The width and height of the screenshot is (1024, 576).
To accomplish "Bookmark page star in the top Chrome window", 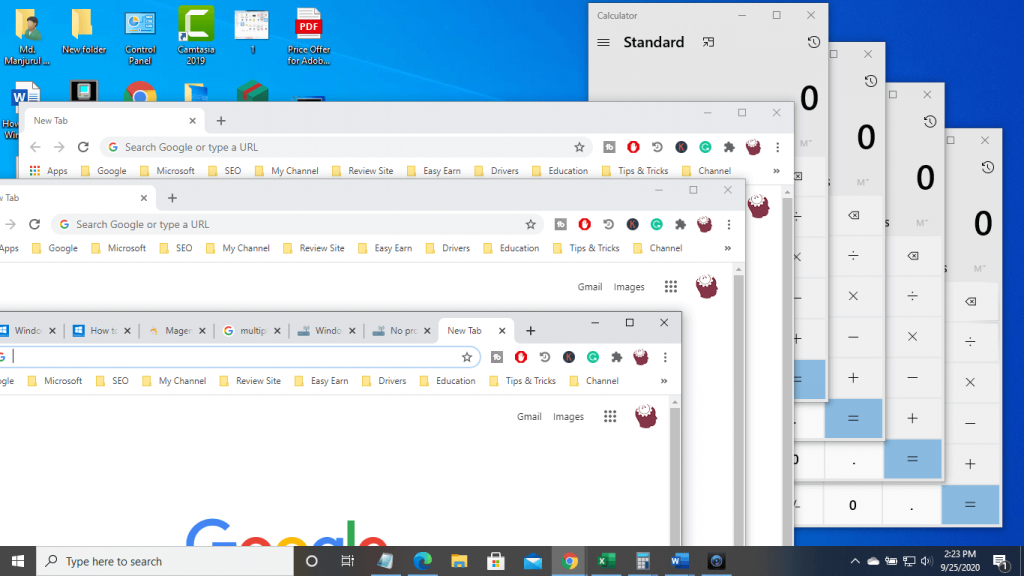I will tap(579, 147).
